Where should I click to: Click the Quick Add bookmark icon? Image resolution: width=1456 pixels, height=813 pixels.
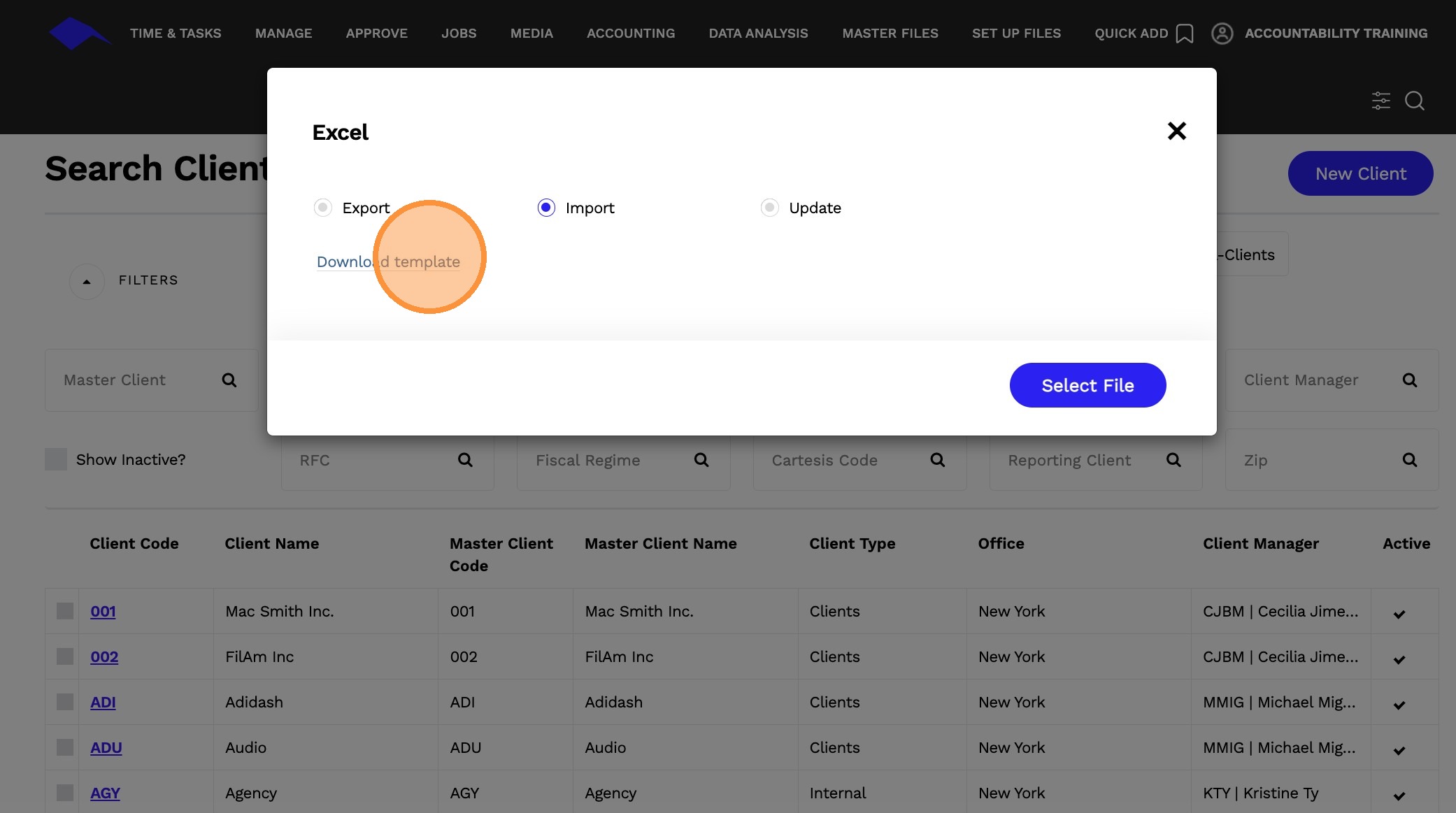(1184, 34)
